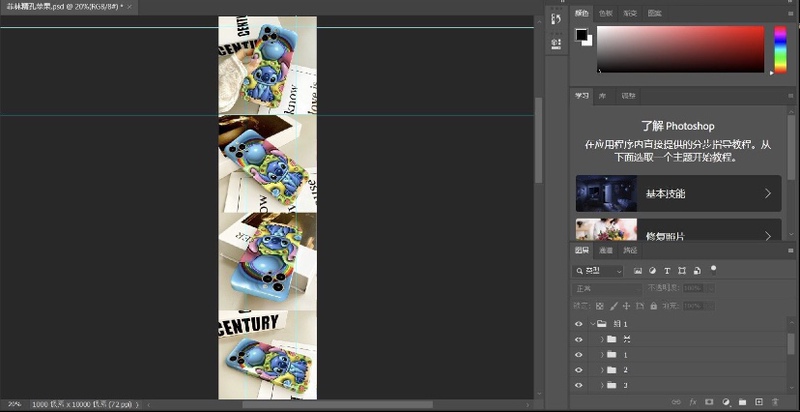Select the 组 1 layer name

click(x=620, y=324)
